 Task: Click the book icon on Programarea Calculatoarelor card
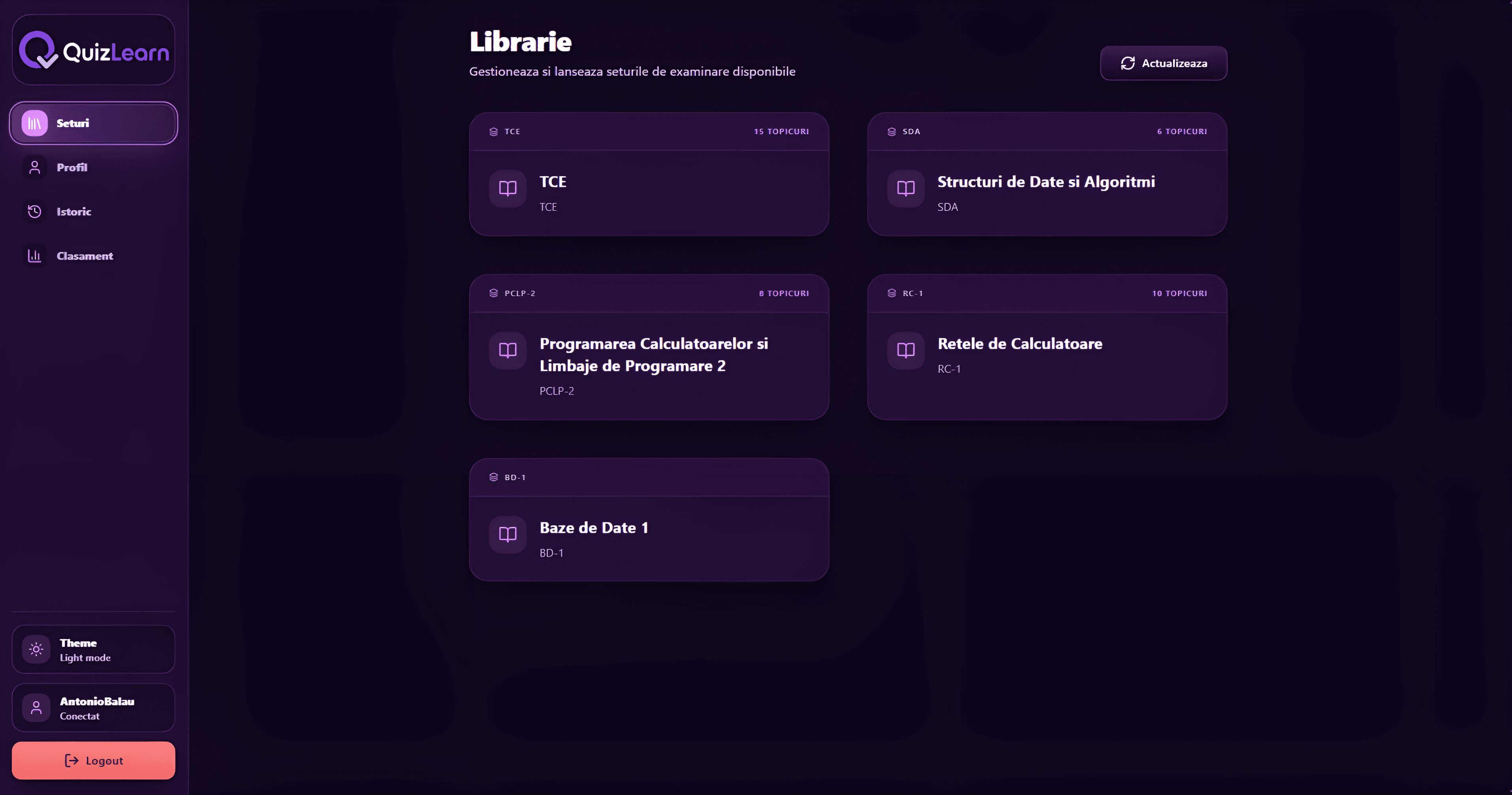(x=508, y=350)
